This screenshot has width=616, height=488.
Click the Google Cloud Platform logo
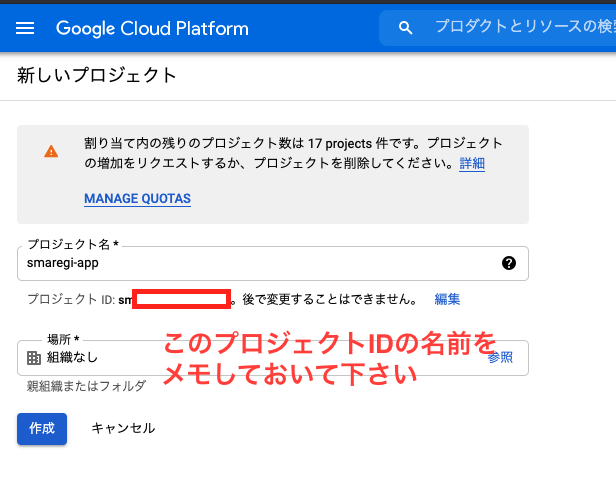(x=152, y=29)
